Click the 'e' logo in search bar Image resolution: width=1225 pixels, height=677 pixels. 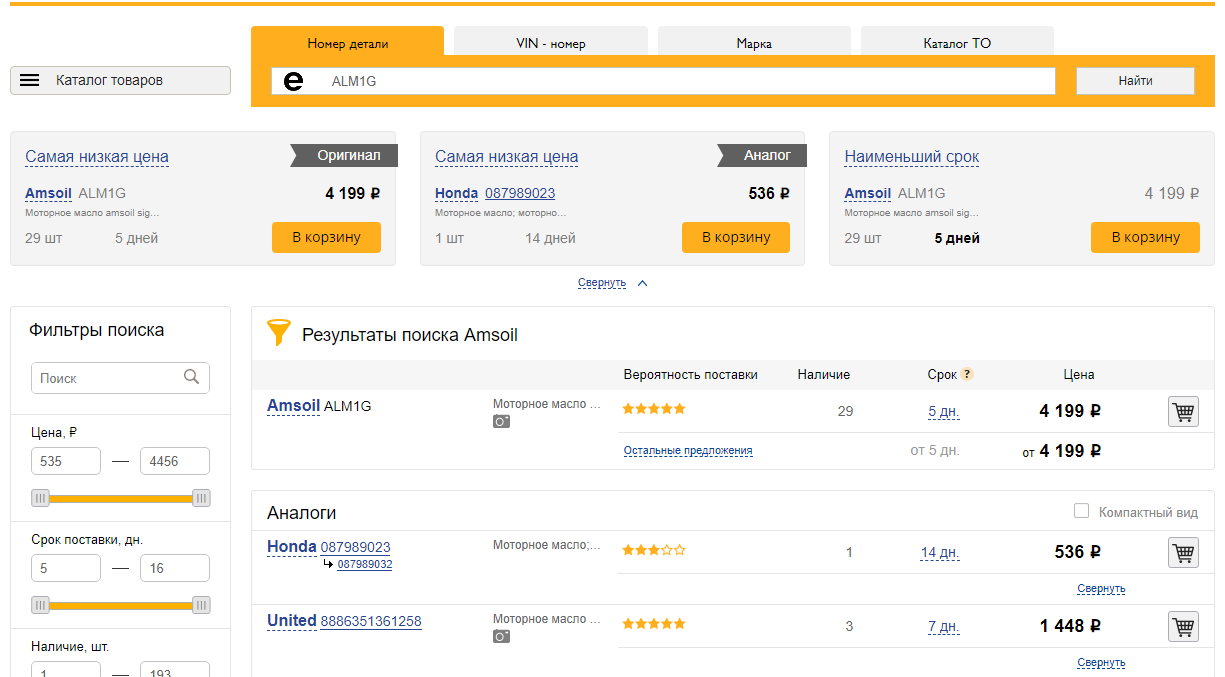point(293,81)
